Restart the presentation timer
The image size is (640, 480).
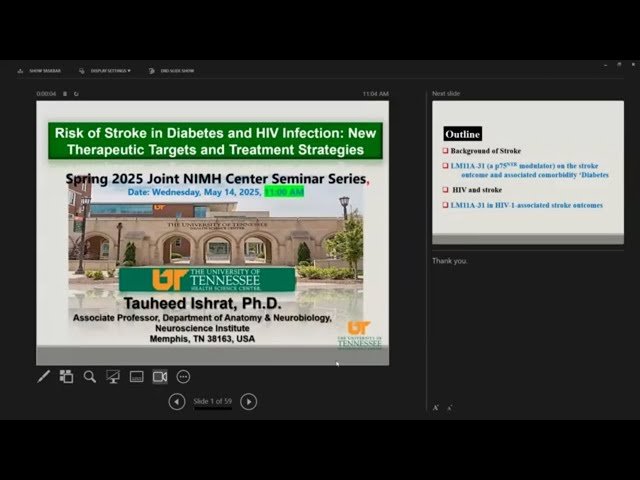[x=76, y=94]
